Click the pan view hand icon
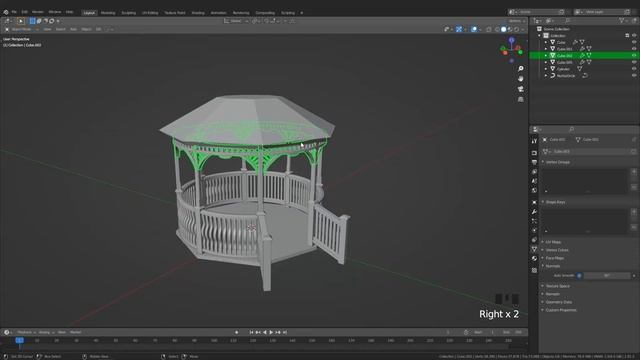640x360 pixels. point(520,78)
